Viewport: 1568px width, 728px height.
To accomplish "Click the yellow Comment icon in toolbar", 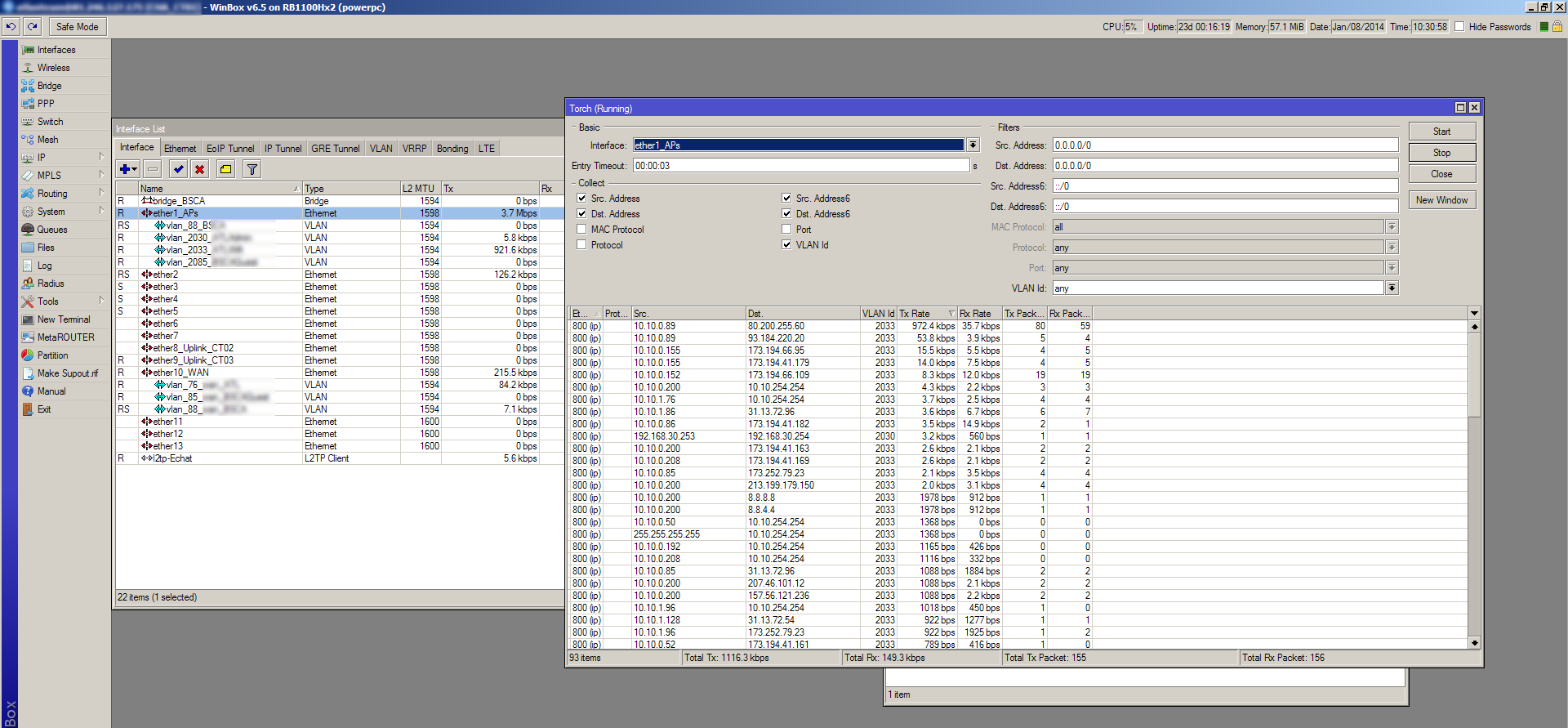I will (x=226, y=169).
